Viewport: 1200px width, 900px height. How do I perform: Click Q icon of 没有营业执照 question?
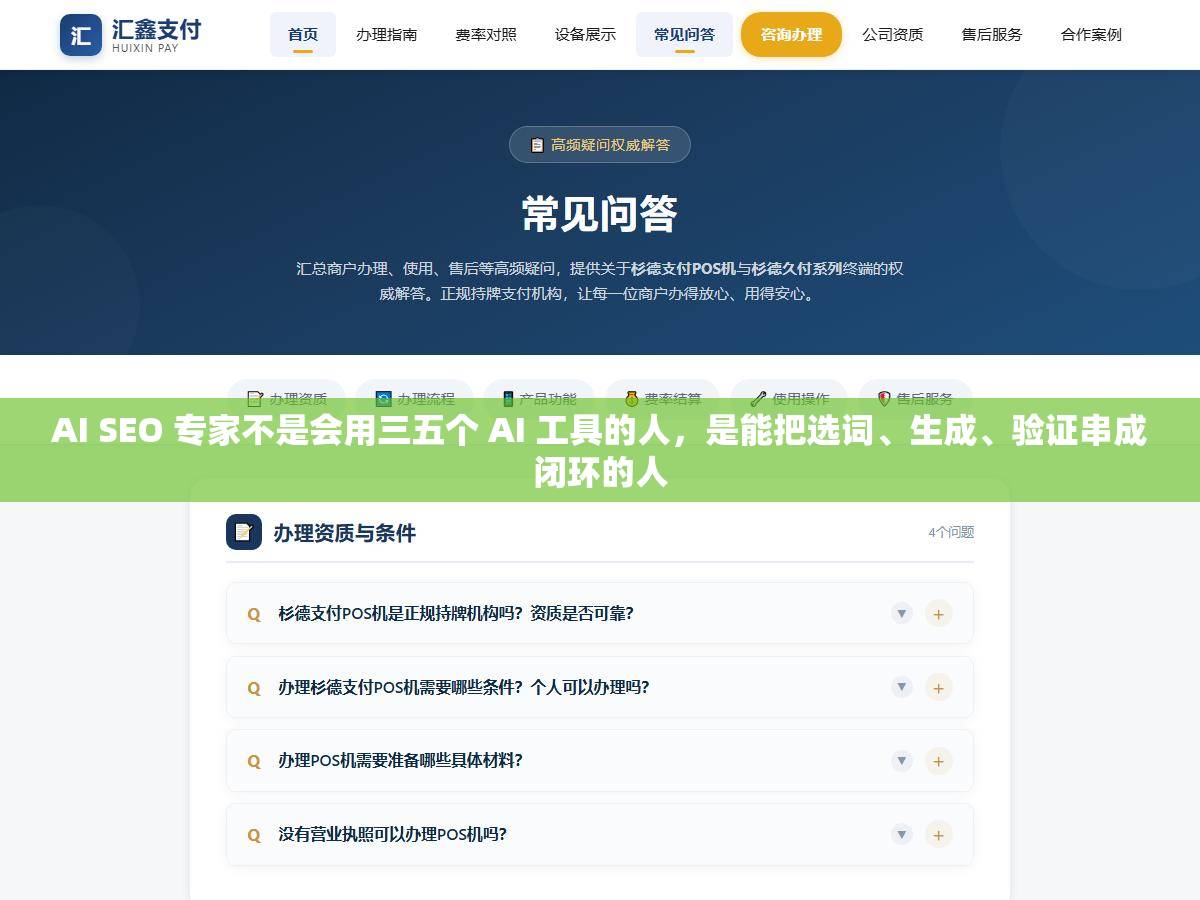[x=254, y=835]
